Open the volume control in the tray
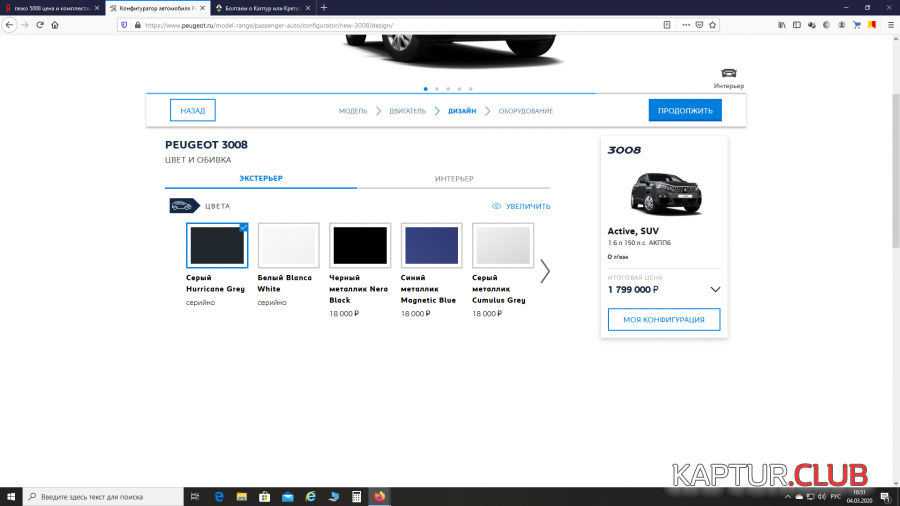Viewport: 900px width, 506px height. [x=821, y=496]
